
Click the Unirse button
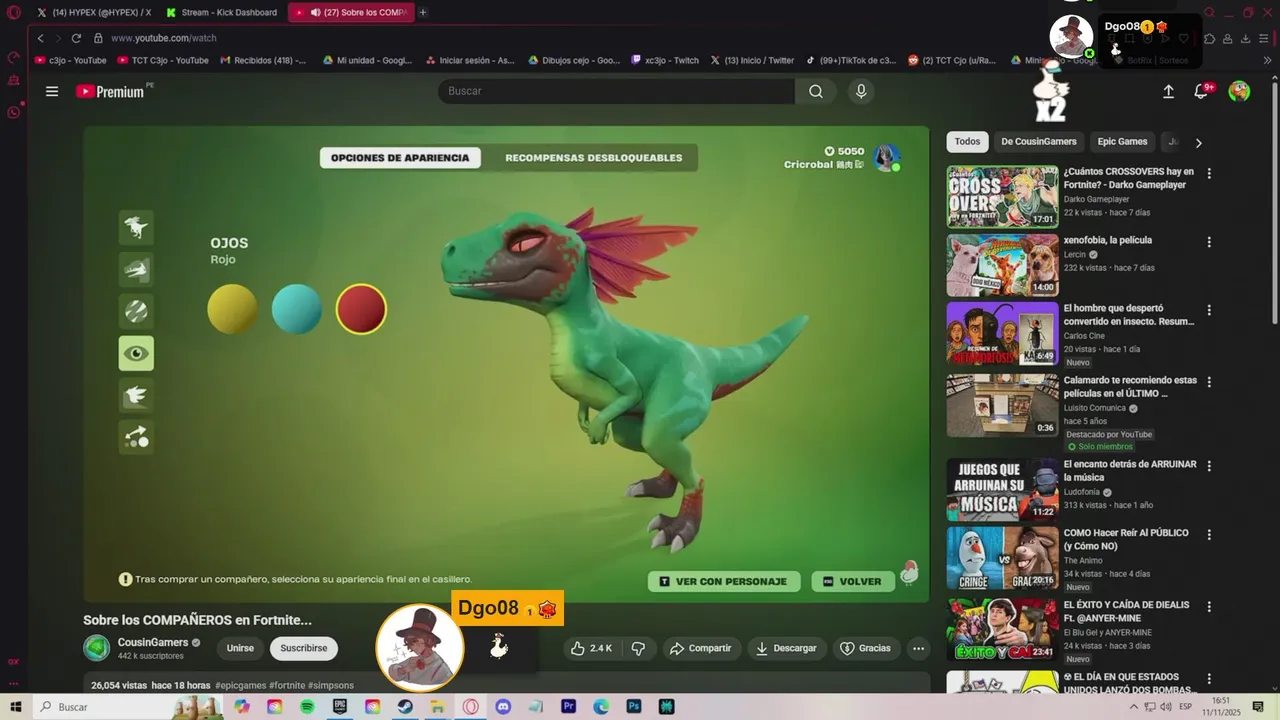click(x=240, y=648)
